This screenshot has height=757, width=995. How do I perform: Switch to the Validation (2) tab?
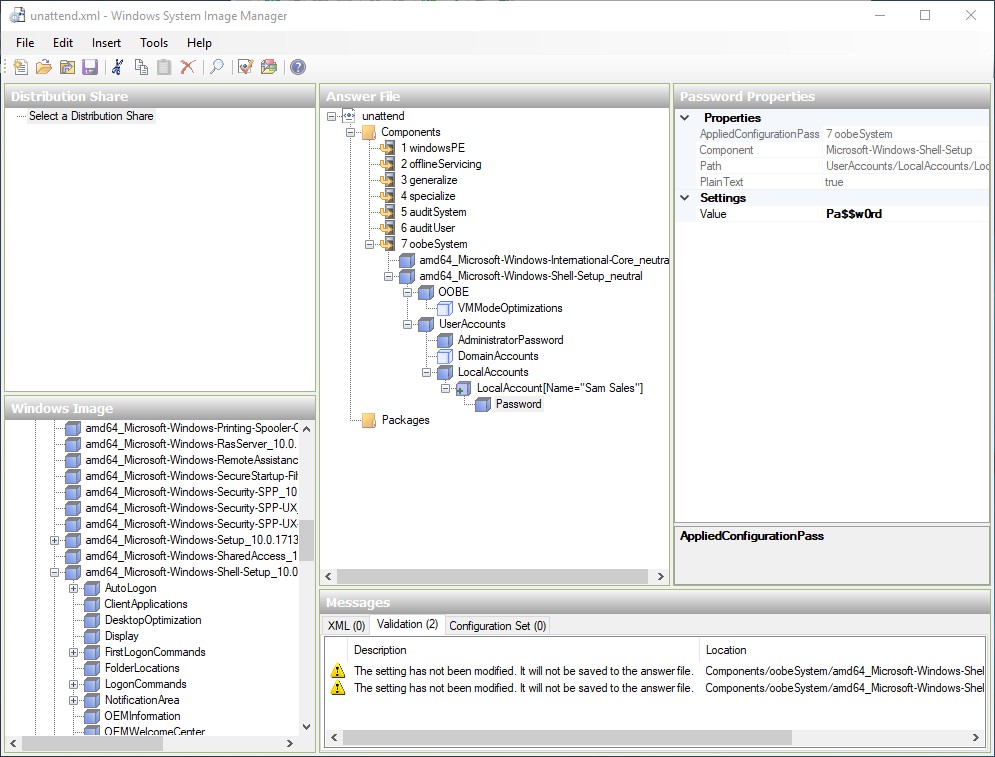click(x=407, y=624)
